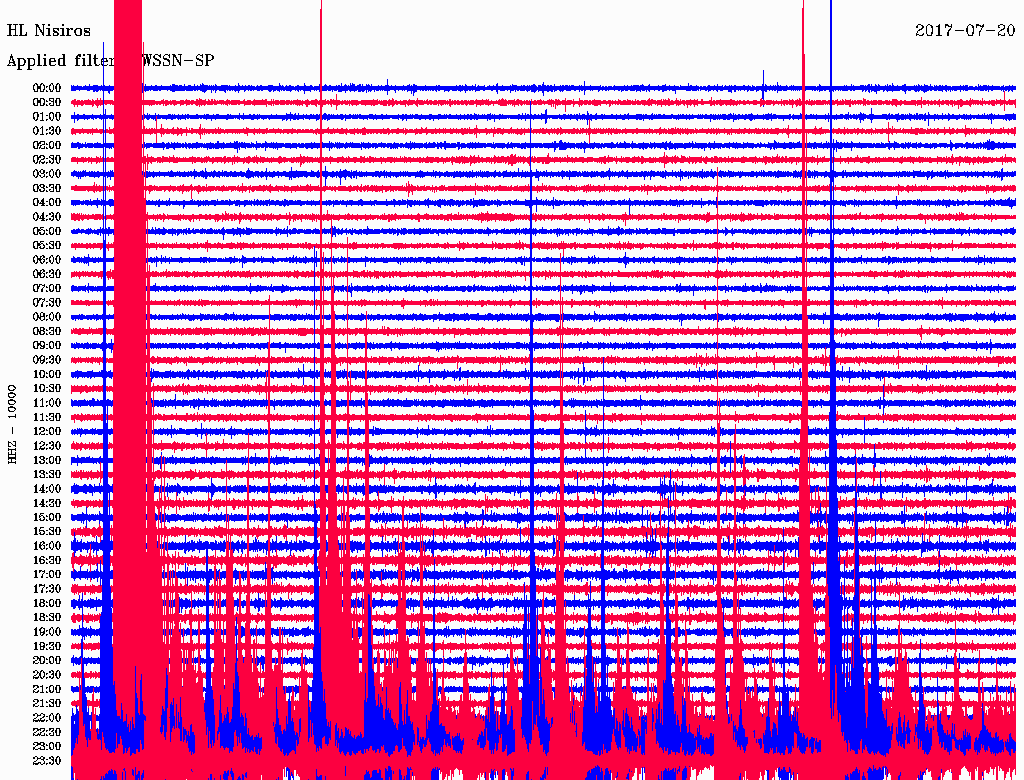This screenshot has width=1024, height=780.
Task: Select the 18:00 time label
Action: point(47,603)
